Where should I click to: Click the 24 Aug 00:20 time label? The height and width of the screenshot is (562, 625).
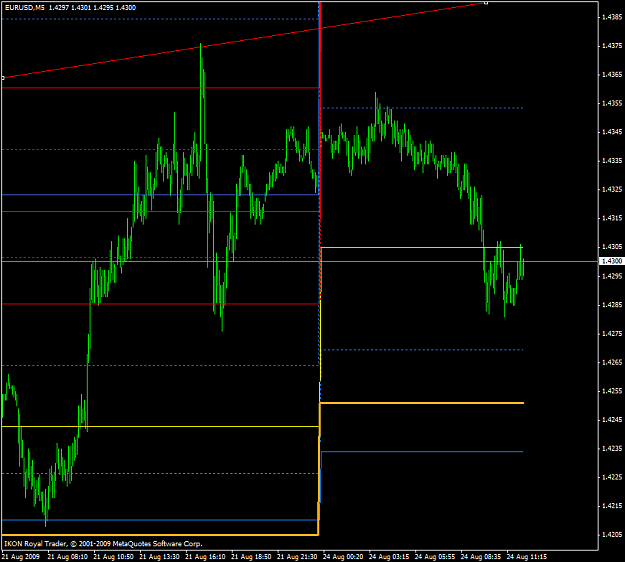coord(343,556)
